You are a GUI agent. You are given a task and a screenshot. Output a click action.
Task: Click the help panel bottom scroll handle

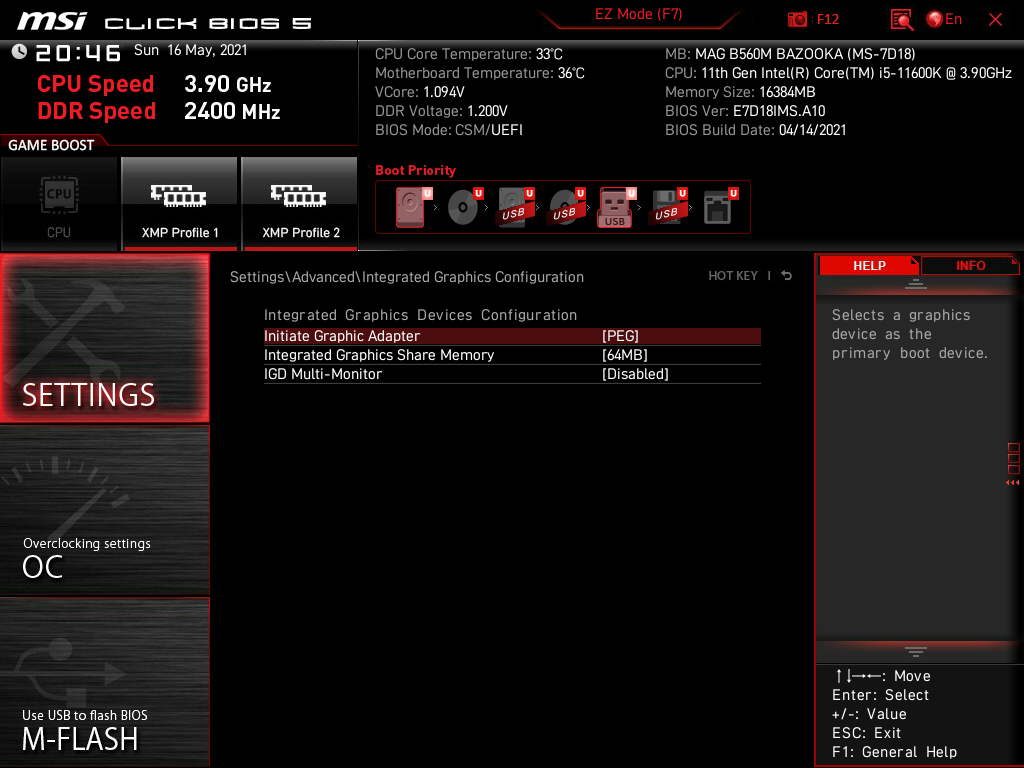pyautogui.click(x=916, y=652)
